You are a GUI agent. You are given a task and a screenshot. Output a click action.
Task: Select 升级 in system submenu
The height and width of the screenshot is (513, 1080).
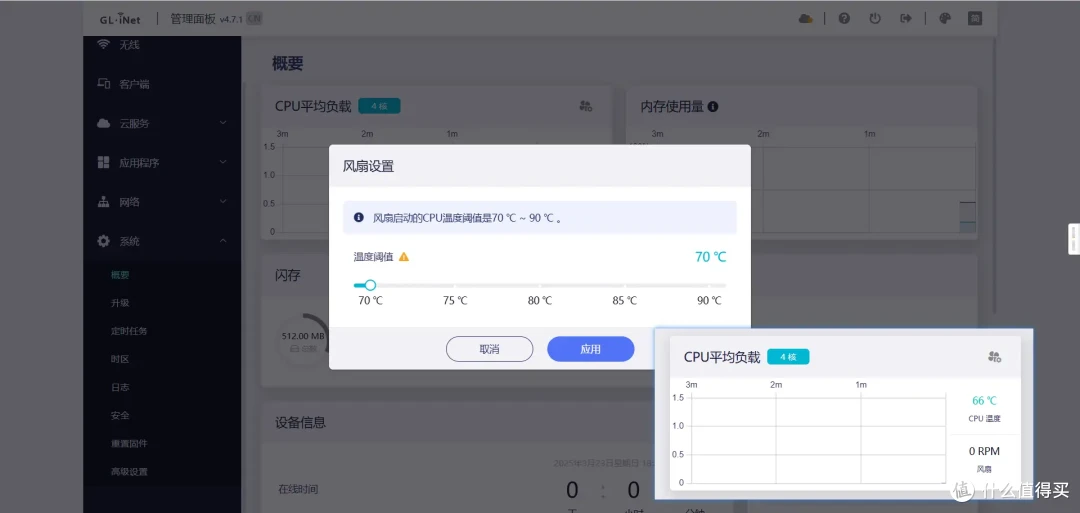tap(120, 303)
